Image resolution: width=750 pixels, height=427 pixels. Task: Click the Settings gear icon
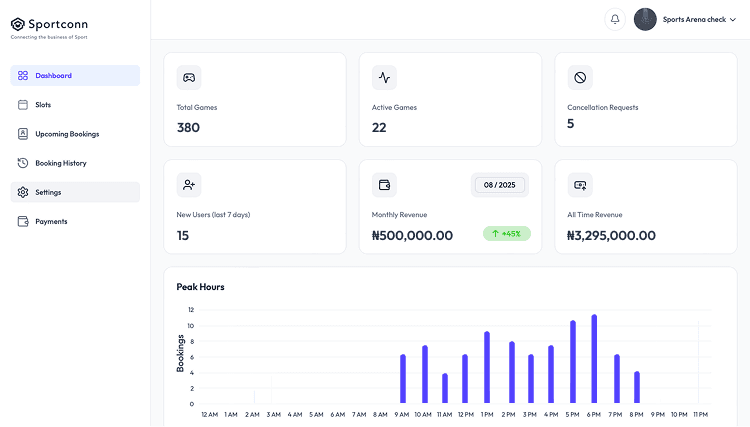[x=23, y=192]
